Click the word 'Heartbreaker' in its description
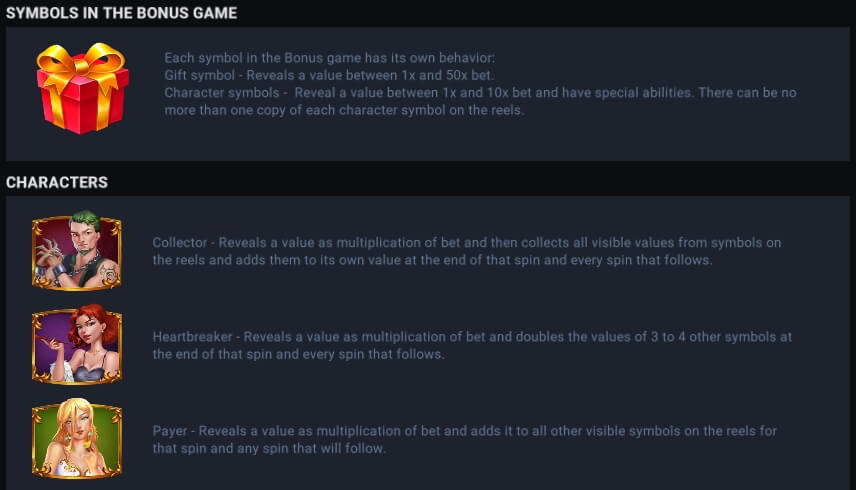This screenshot has height=490, width=856. point(192,337)
